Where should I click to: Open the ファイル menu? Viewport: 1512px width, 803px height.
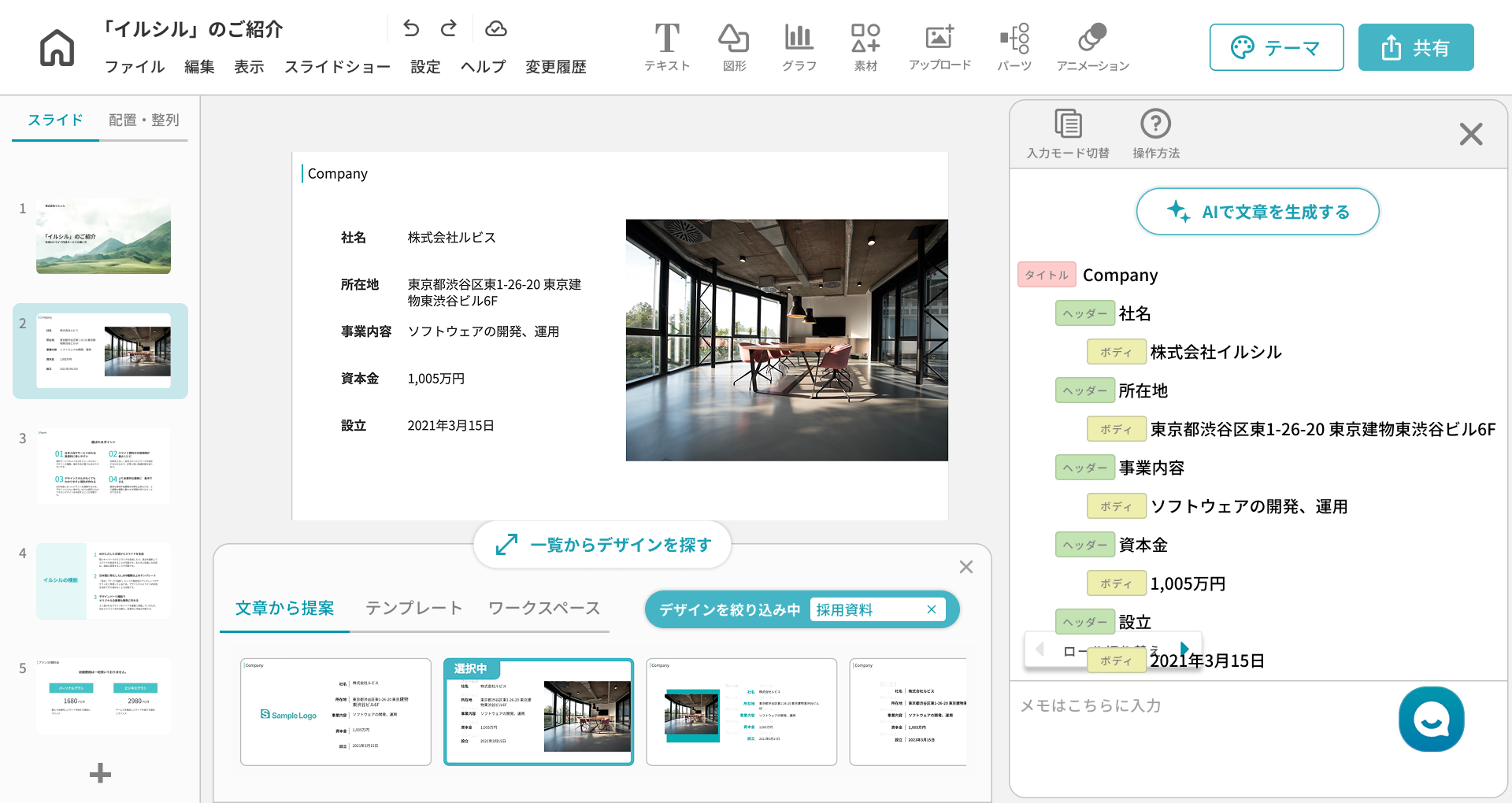135,67
